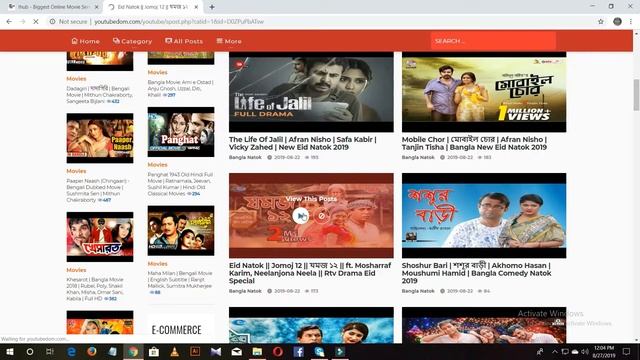This screenshot has height=360, width=640.
Task: Open the Maha Milan Bengali Movie description
Action: 180,282
